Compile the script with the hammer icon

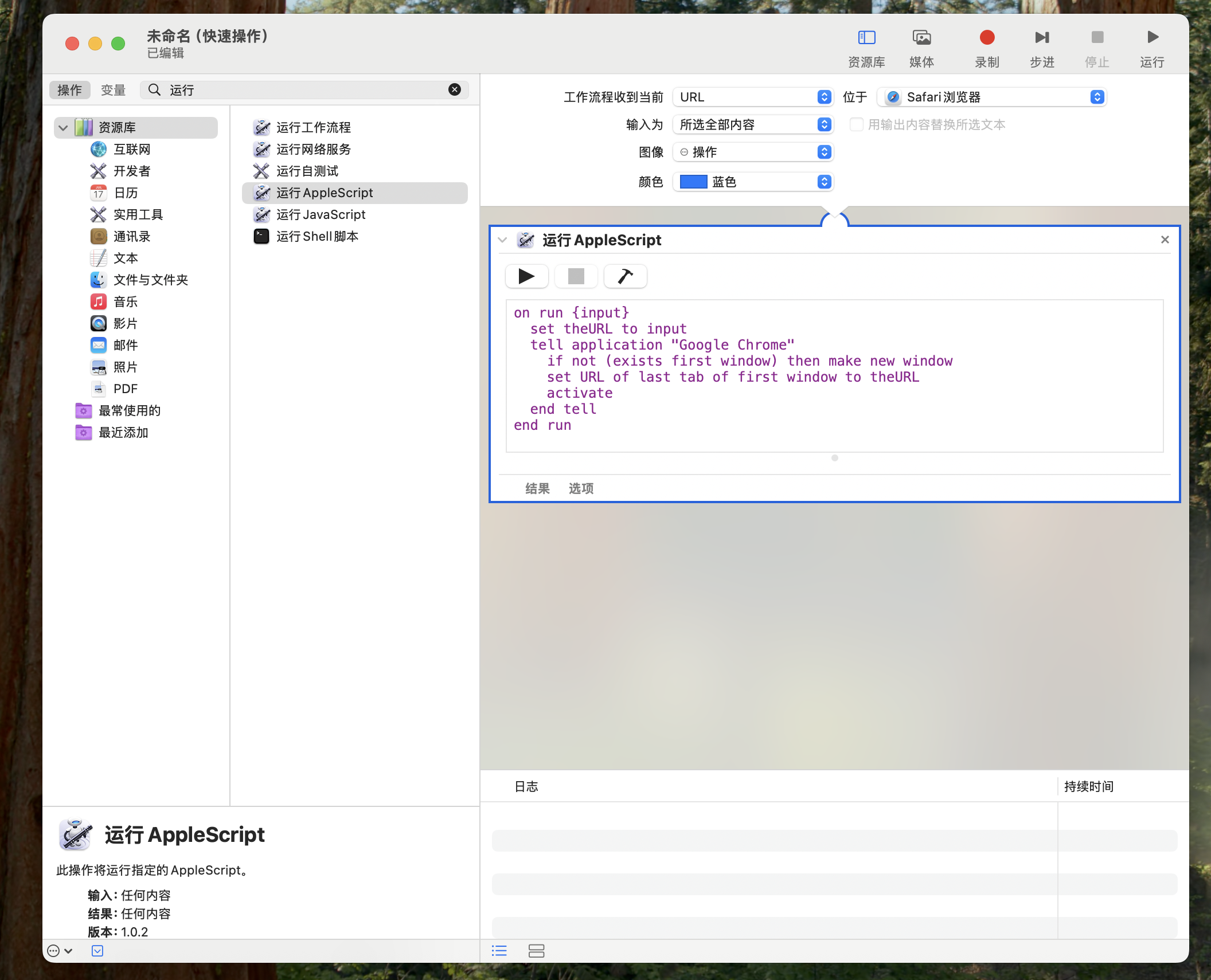[625, 276]
